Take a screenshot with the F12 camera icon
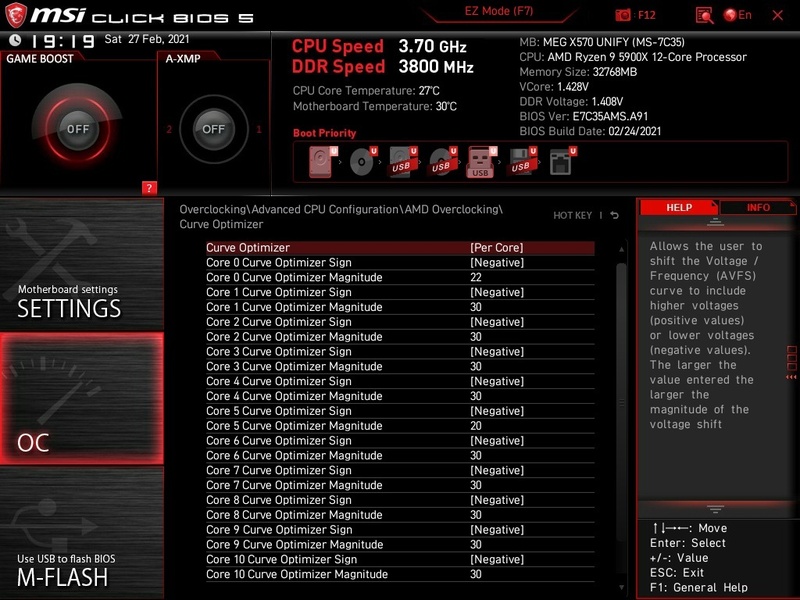The image size is (800, 600). click(622, 15)
